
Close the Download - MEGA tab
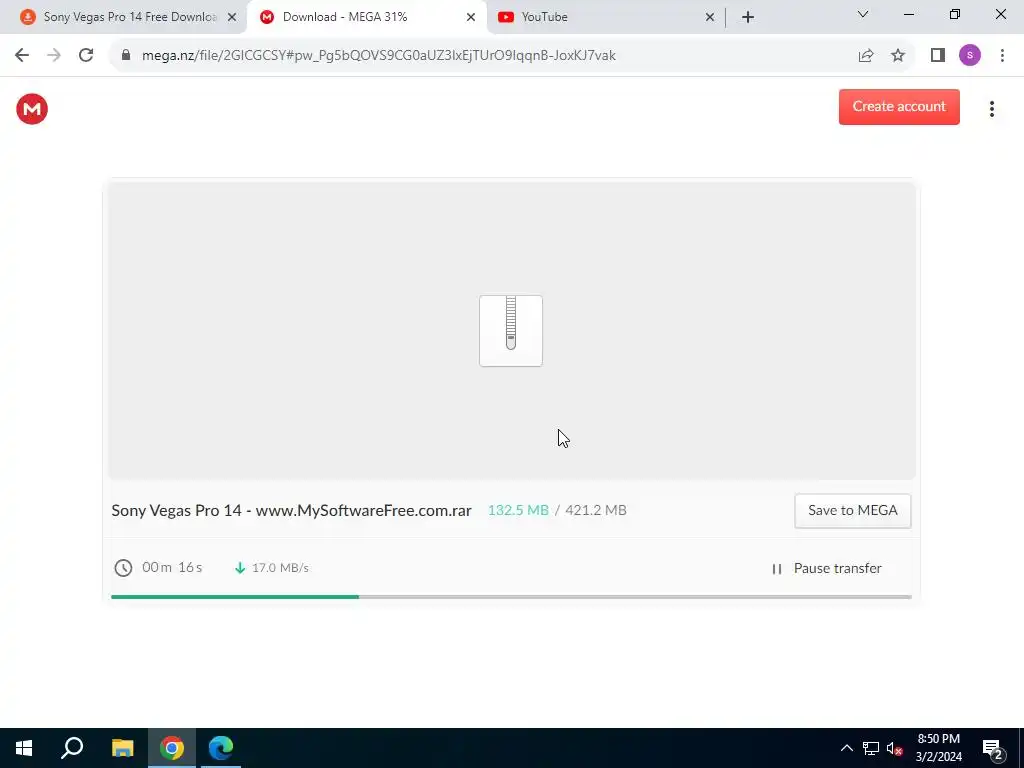pyautogui.click(x=470, y=17)
